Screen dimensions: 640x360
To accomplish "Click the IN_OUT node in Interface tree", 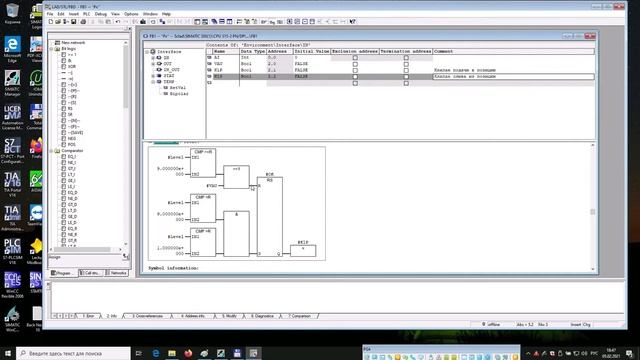I will click(171, 70).
